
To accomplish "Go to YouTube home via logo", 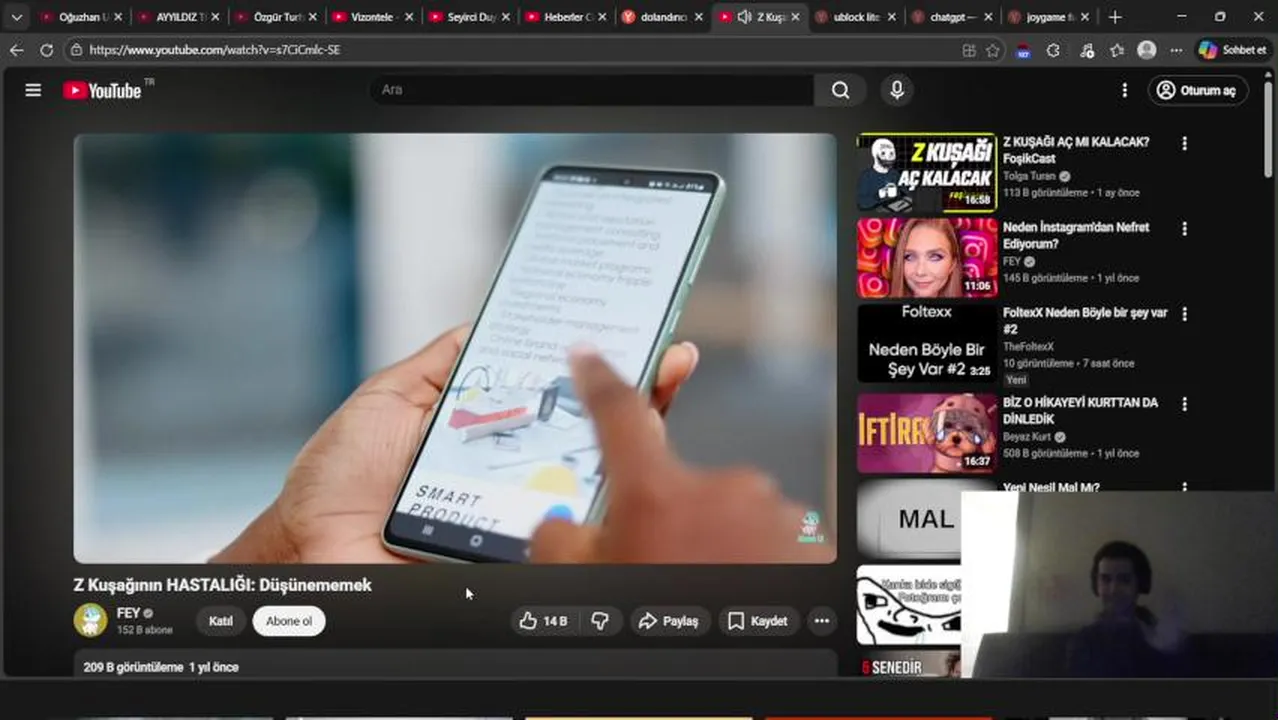I will click(x=103, y=90).
